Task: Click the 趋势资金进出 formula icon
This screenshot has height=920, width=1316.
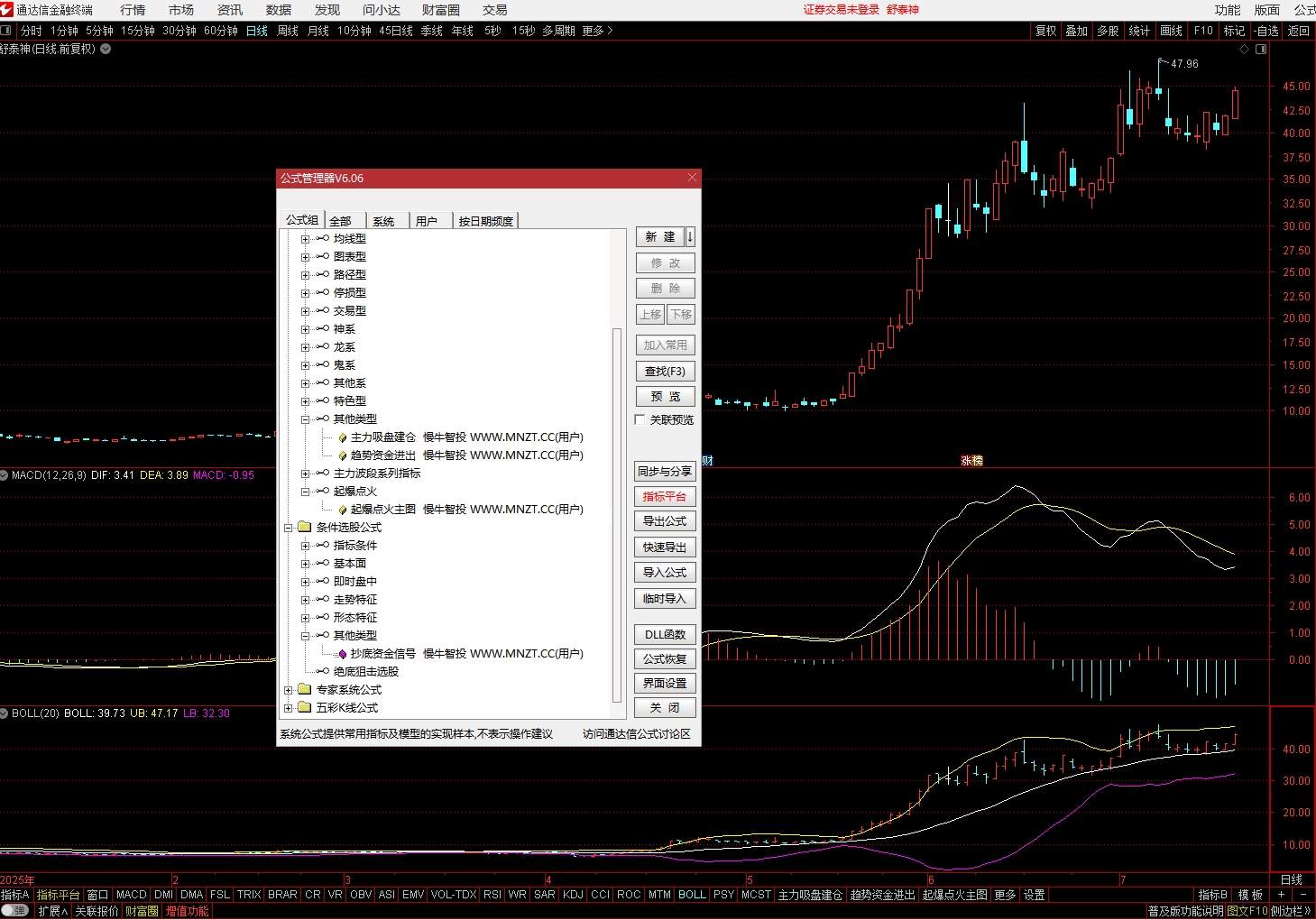Action: point(343,455)
